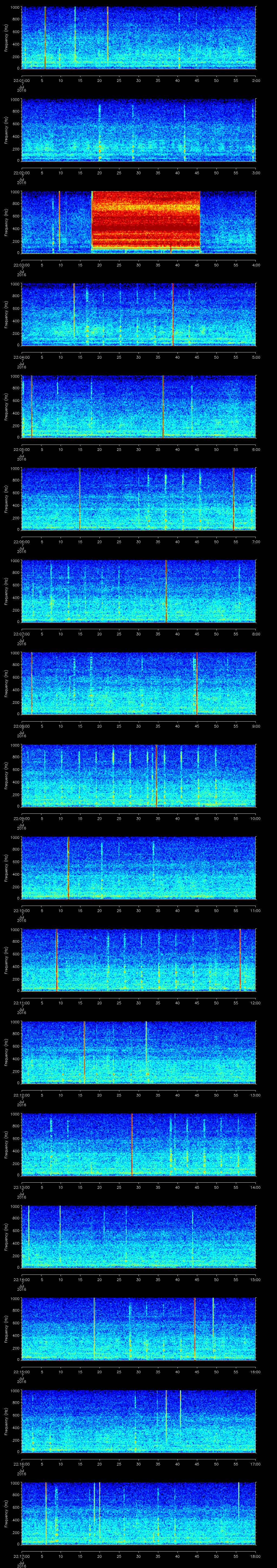Click the spectrogram panel starting at 22:10:00
Screen dimensions: 277x1568
coord(138,868)
